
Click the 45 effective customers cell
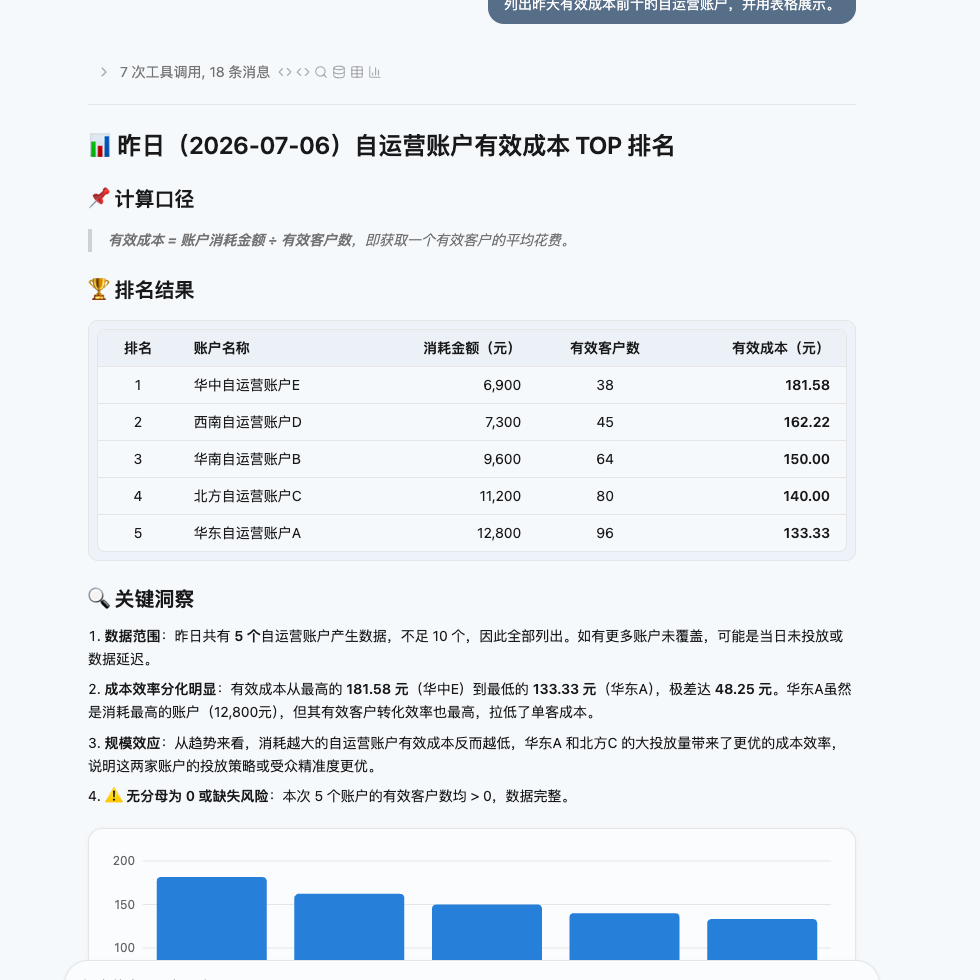click(604, 422)
